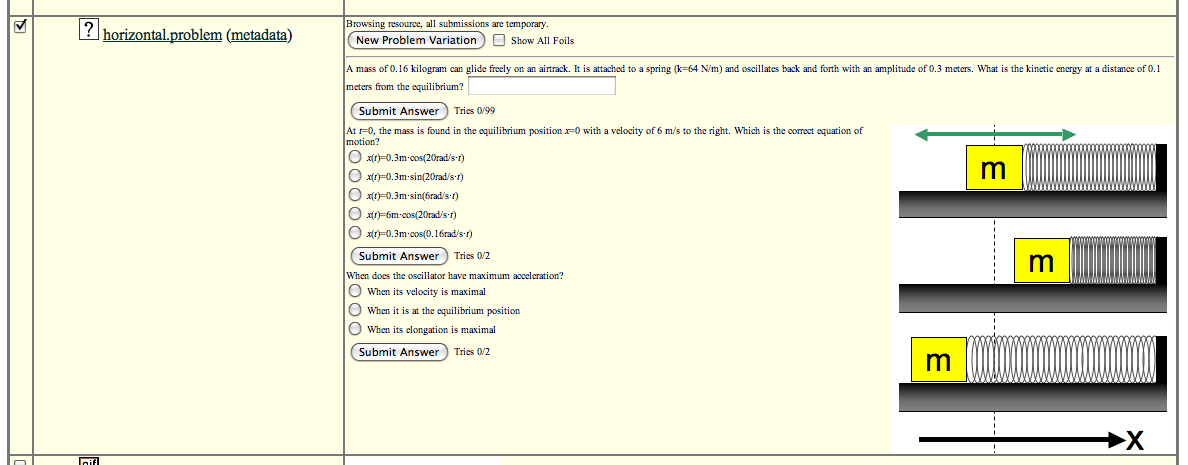Choose 'When its elongation is maximal'
Screen dimensions: 1188x465
tap(354, 330)
